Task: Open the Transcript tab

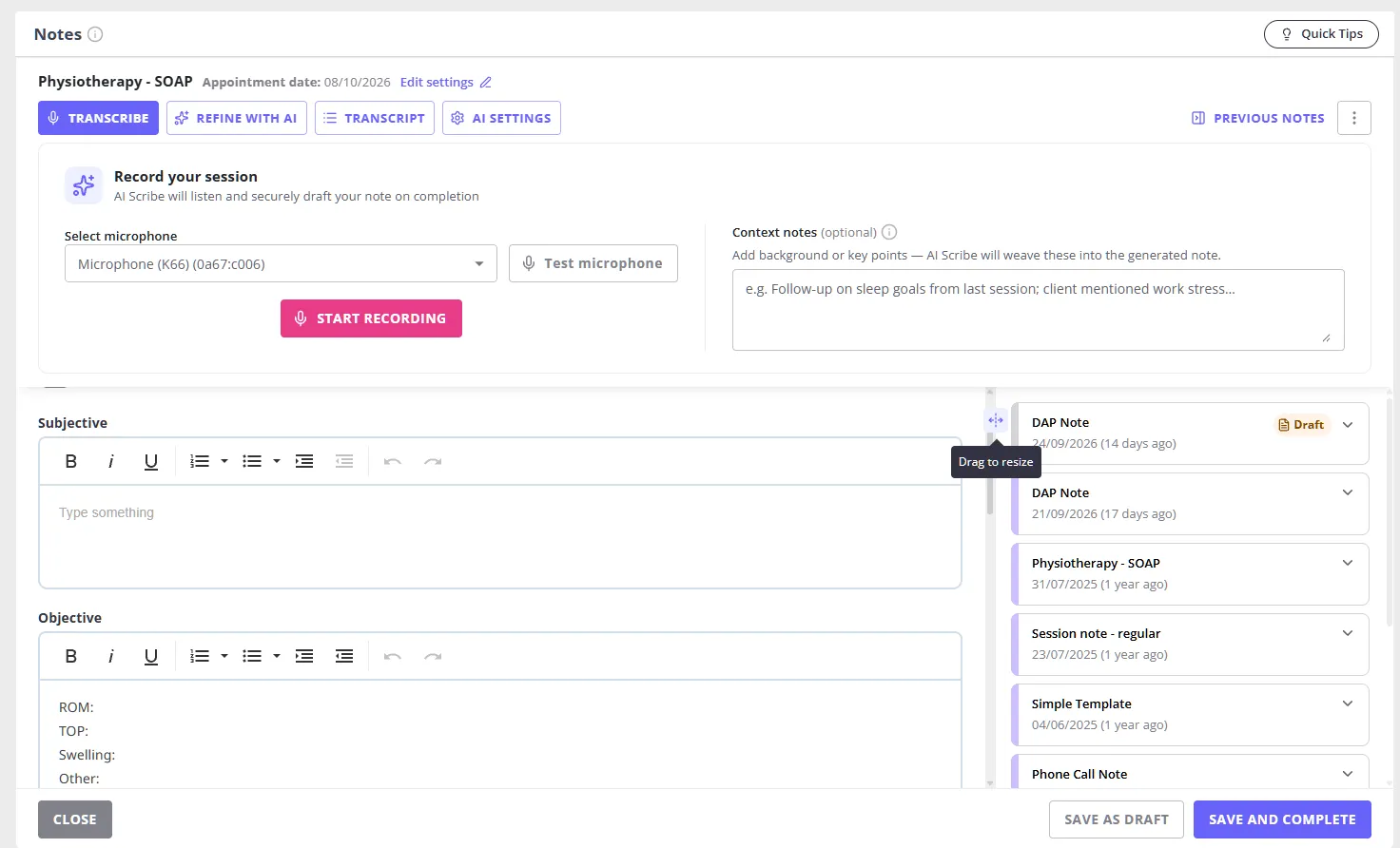Action: pos(375,118)
